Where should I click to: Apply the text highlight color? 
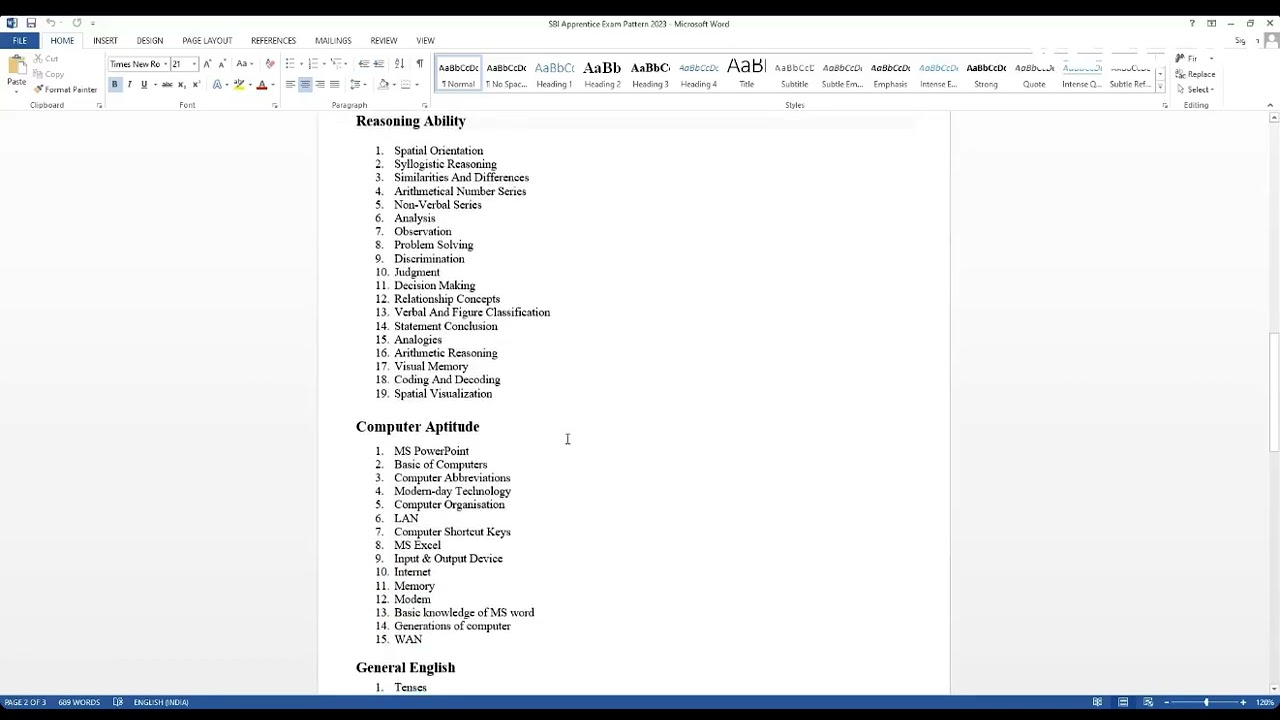(239, 85)
